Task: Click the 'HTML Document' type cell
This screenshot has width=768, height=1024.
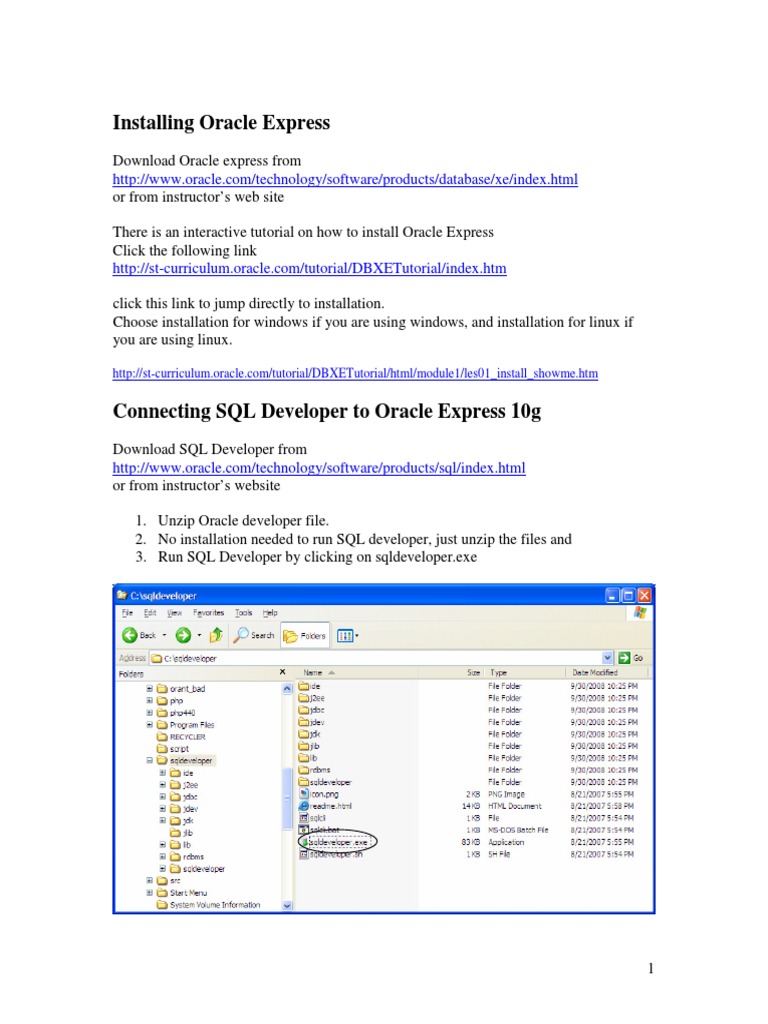Action: (515, 806)
